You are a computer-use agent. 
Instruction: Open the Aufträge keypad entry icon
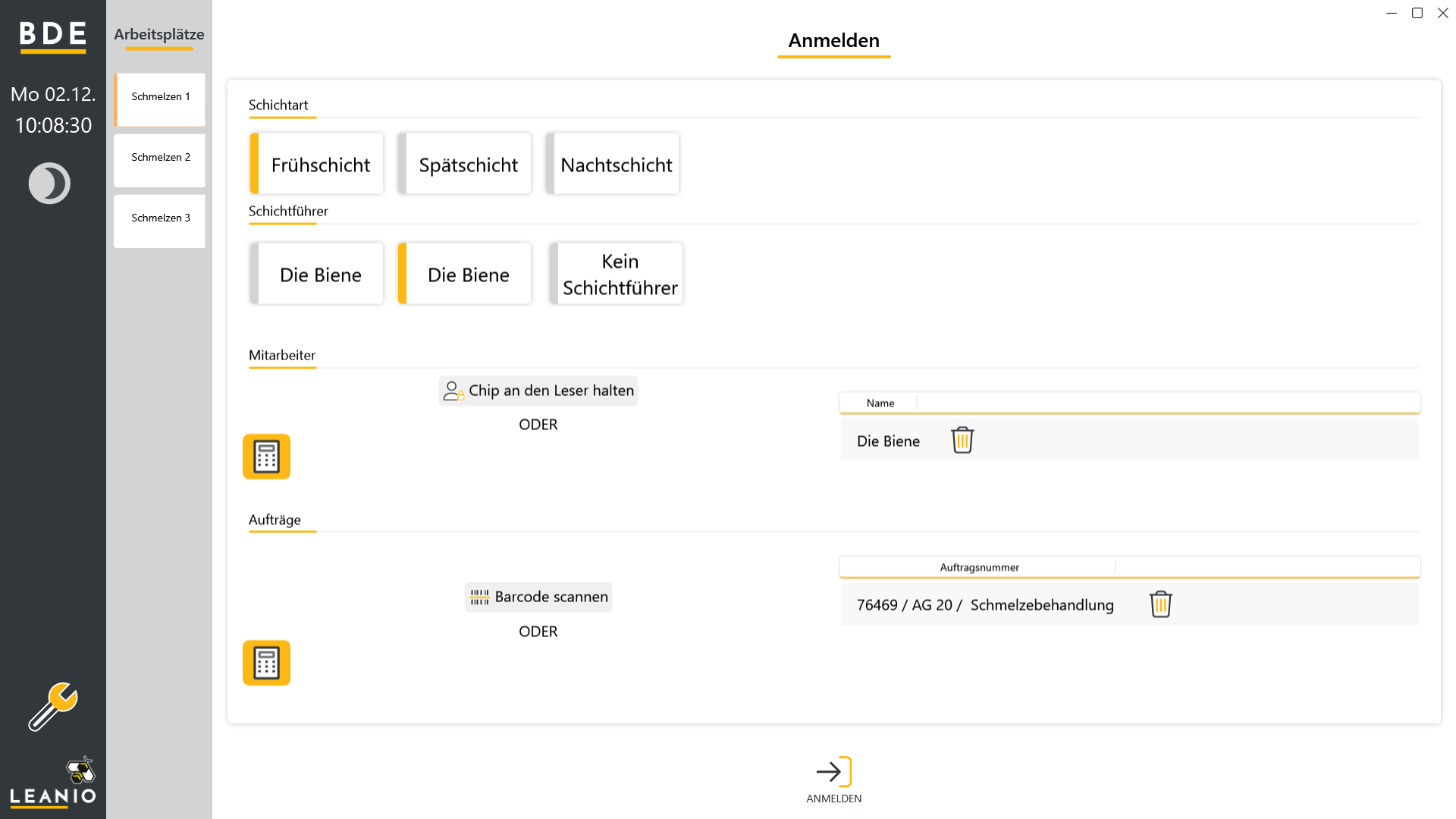pos(266,663)
